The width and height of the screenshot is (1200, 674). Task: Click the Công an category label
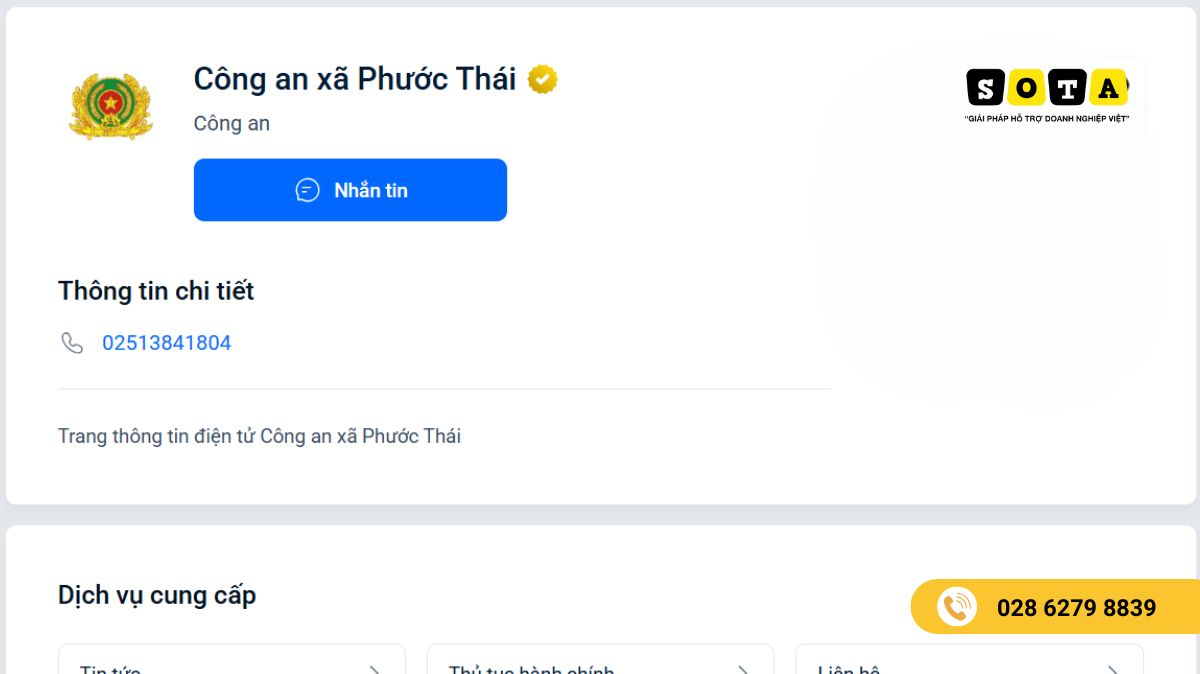(232, 124)
